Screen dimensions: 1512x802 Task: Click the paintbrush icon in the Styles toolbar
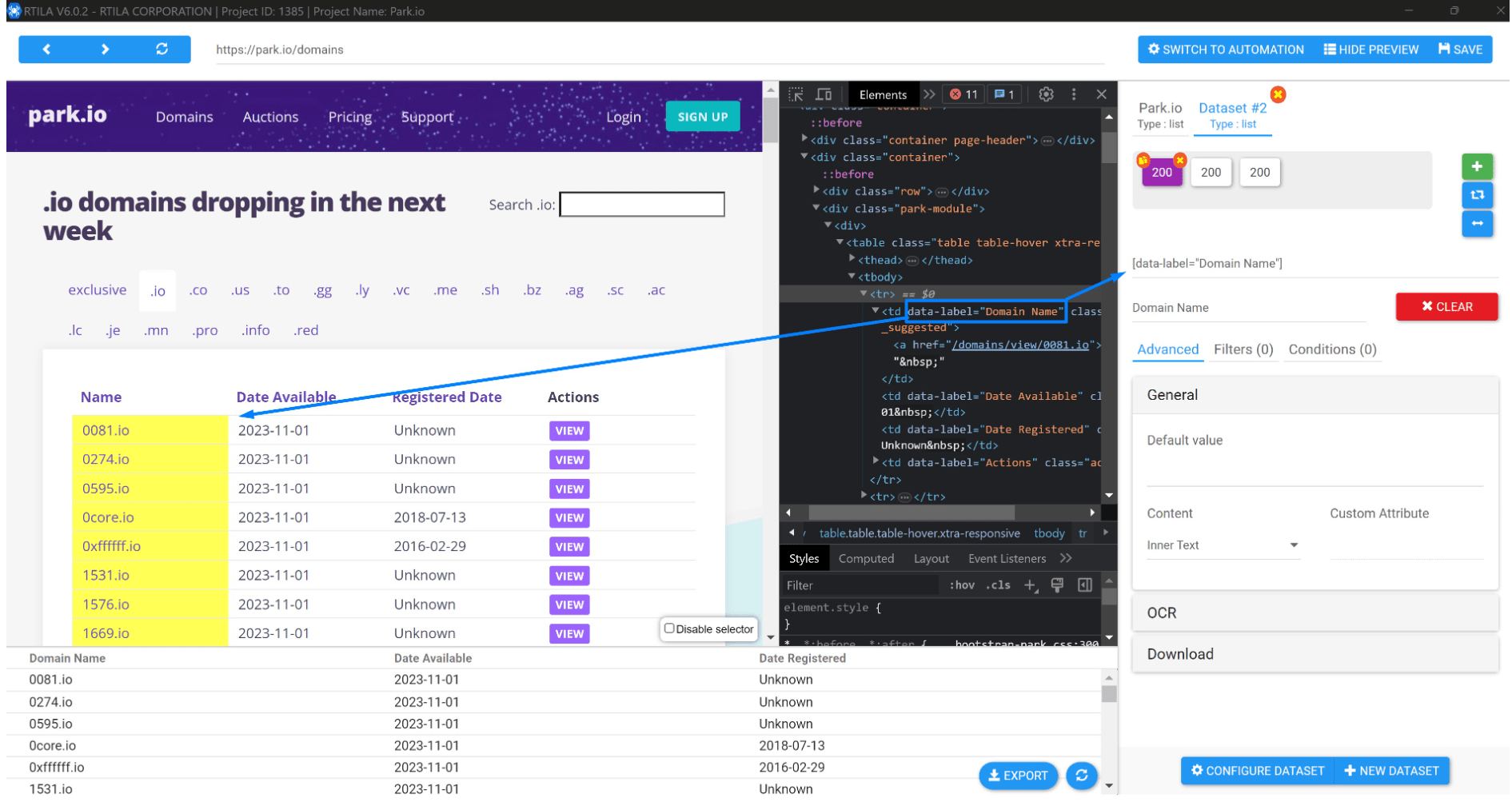pyautogui.click(x=1057, y=585)
